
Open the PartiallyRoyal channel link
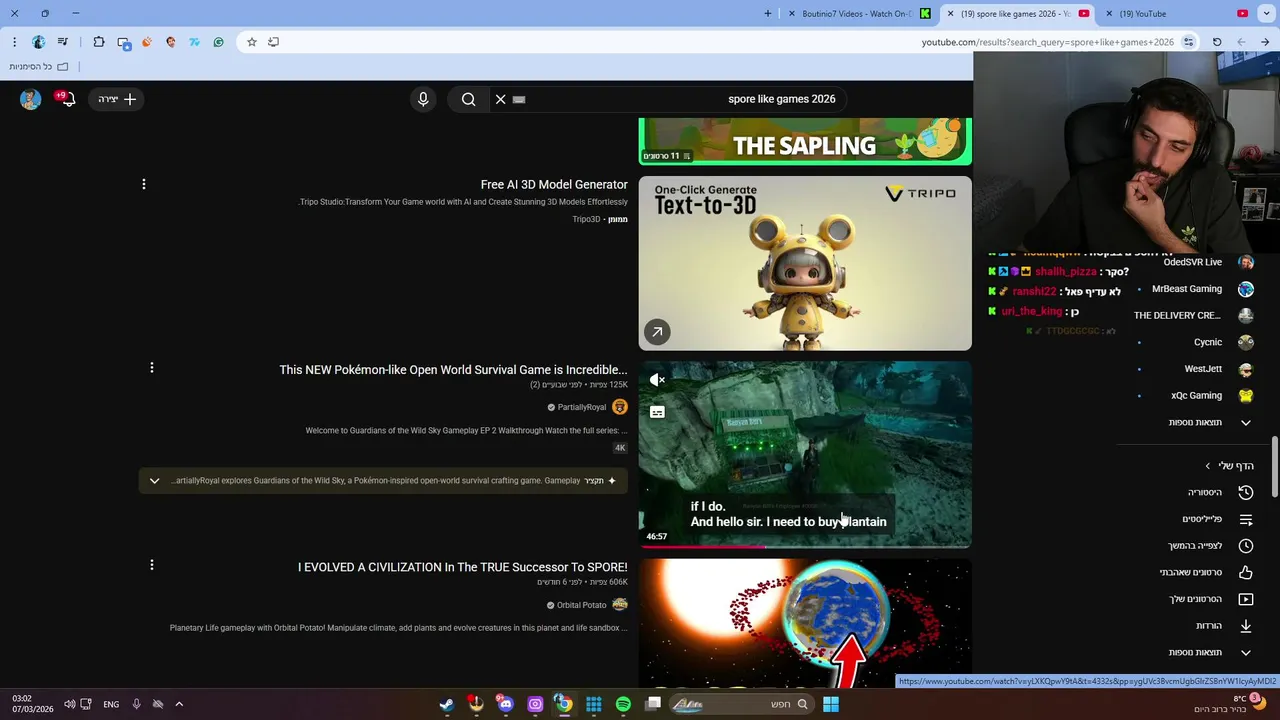(x=581, y=407)
